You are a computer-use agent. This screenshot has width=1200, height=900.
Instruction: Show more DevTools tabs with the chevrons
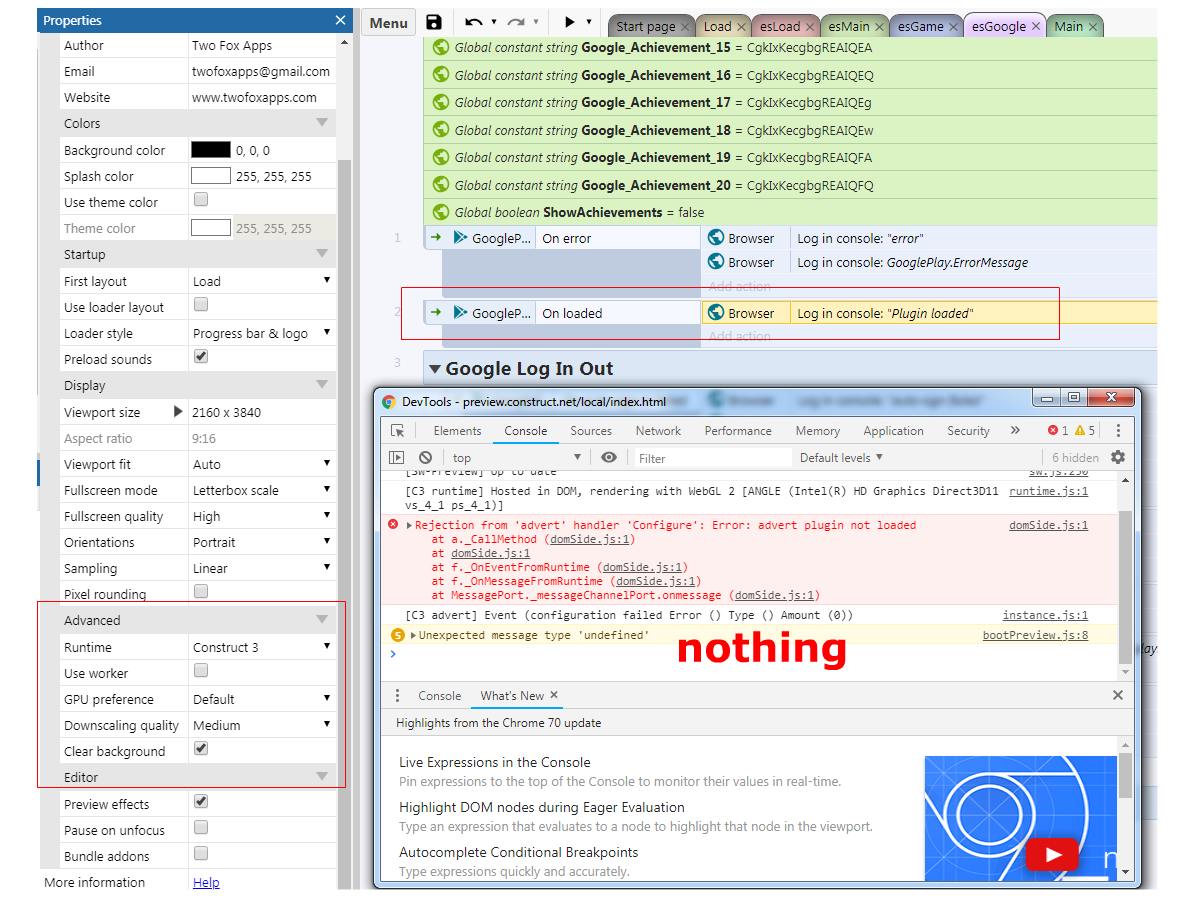tap(1015, 431)
